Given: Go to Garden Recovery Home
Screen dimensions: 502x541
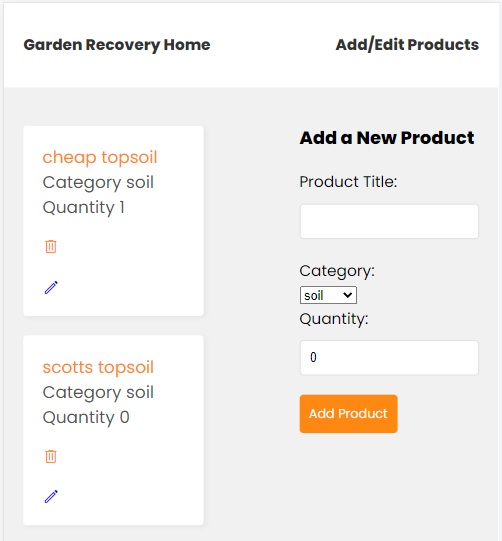Looking at the screenshot, I should [117, 45].
